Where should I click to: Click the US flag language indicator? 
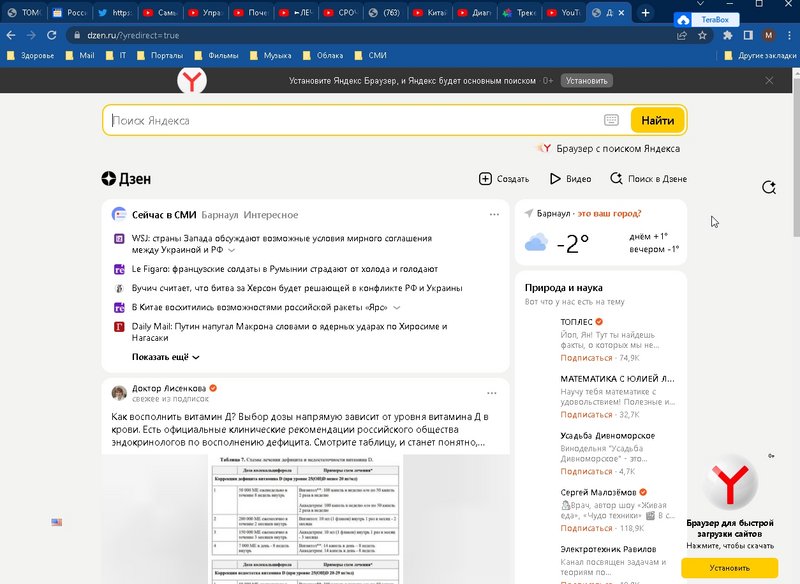point(57,522)
